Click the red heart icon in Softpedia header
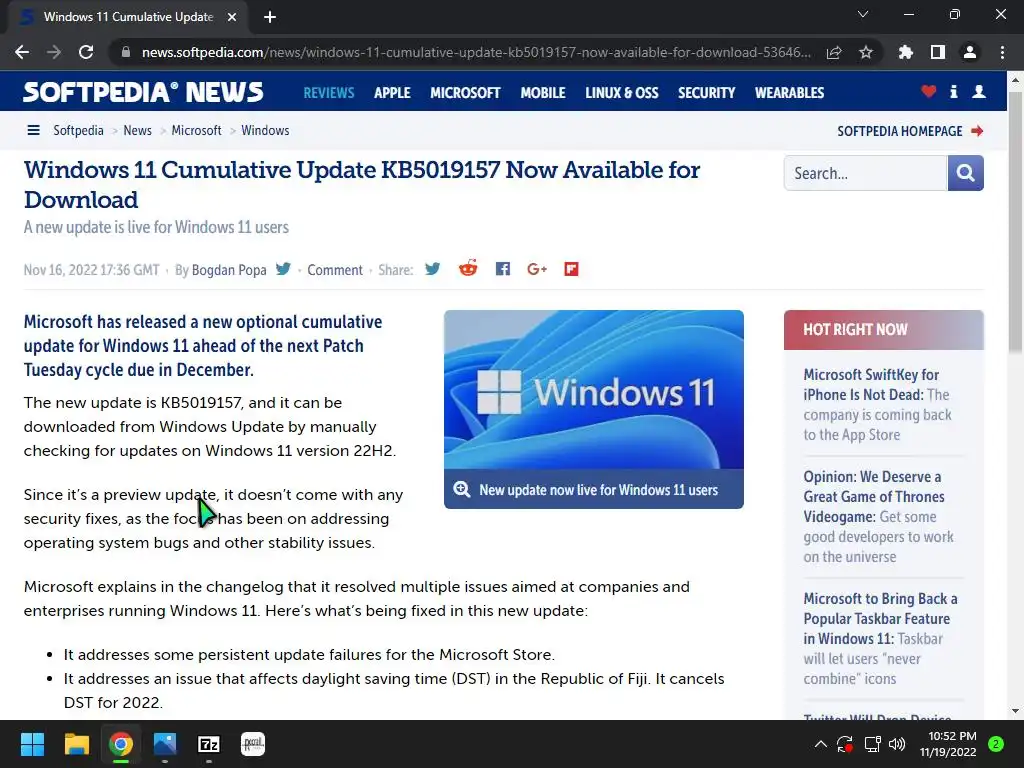 tap(928, 91)
